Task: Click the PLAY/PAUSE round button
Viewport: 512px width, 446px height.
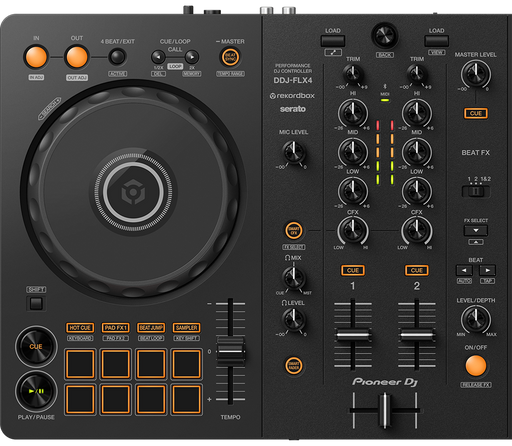Action: point(36,391)
